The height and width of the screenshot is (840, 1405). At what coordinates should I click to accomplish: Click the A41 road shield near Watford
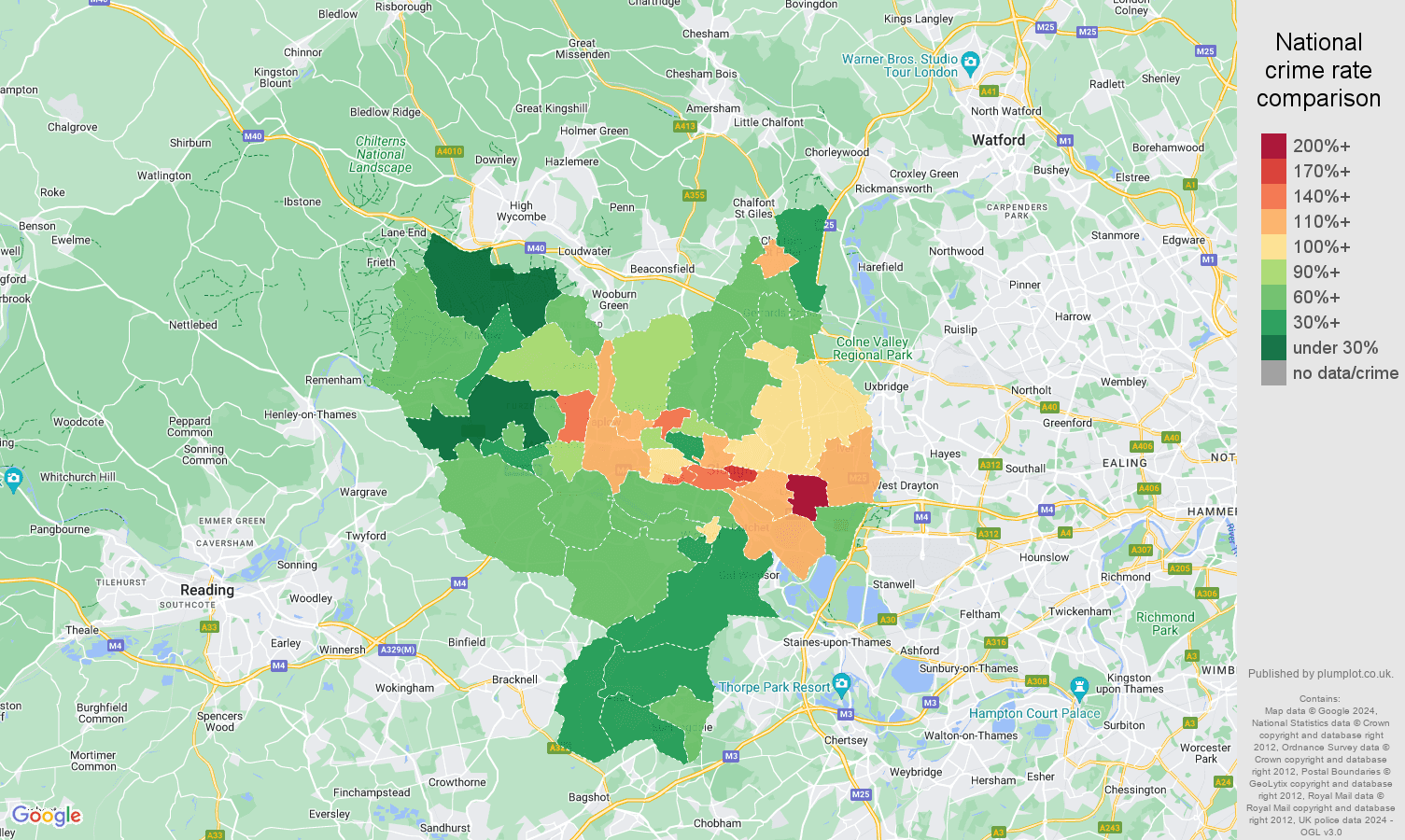(x=989, y=91)
